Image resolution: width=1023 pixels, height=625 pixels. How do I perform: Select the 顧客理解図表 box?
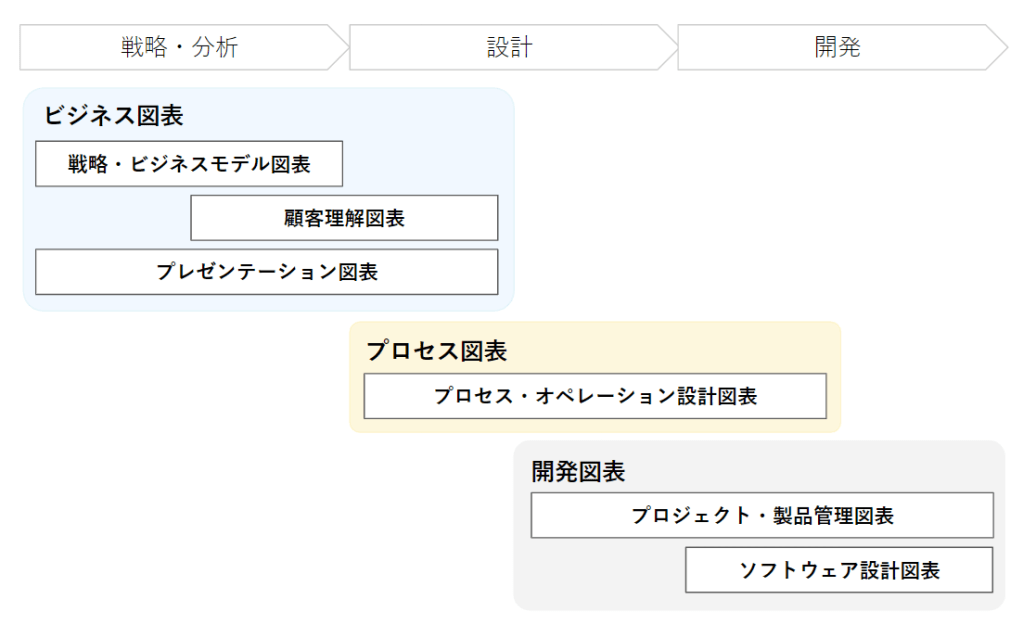pyautogui.click(x=344, y=218)
